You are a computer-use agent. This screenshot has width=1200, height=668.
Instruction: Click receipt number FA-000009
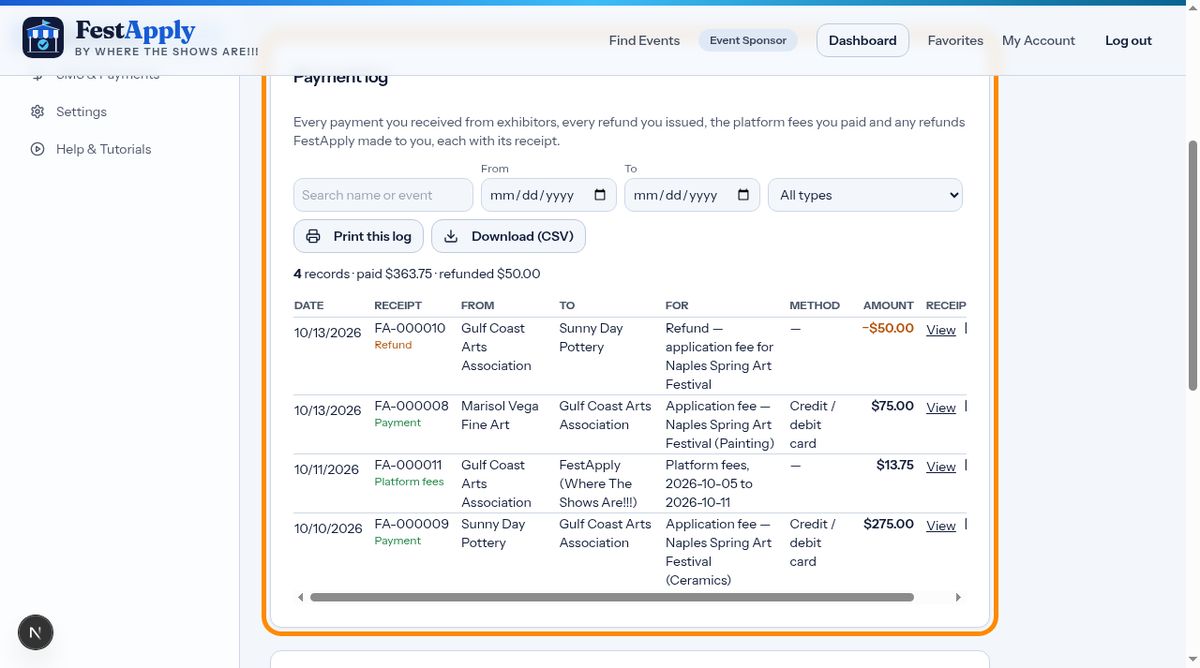(x=411, y=524)
